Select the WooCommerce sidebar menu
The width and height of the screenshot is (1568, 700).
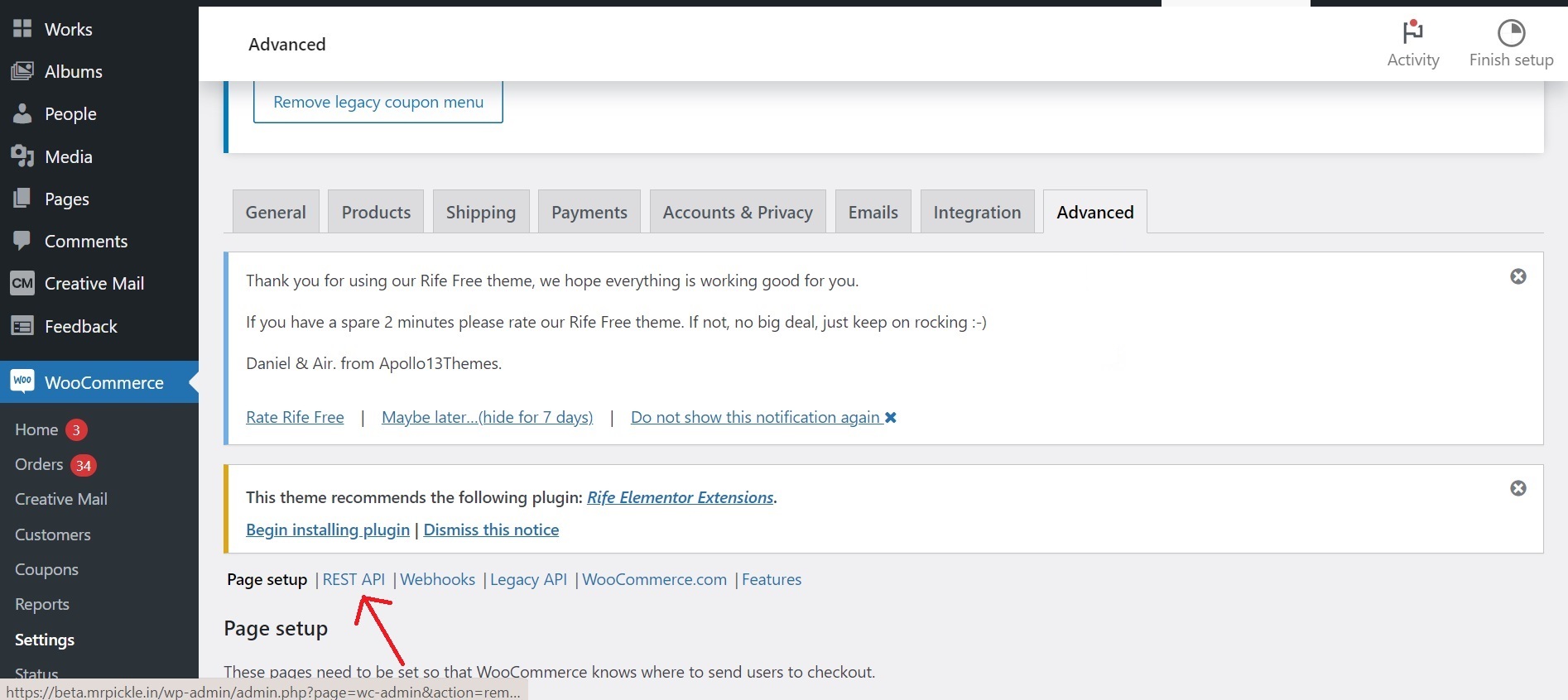[103, 382]
